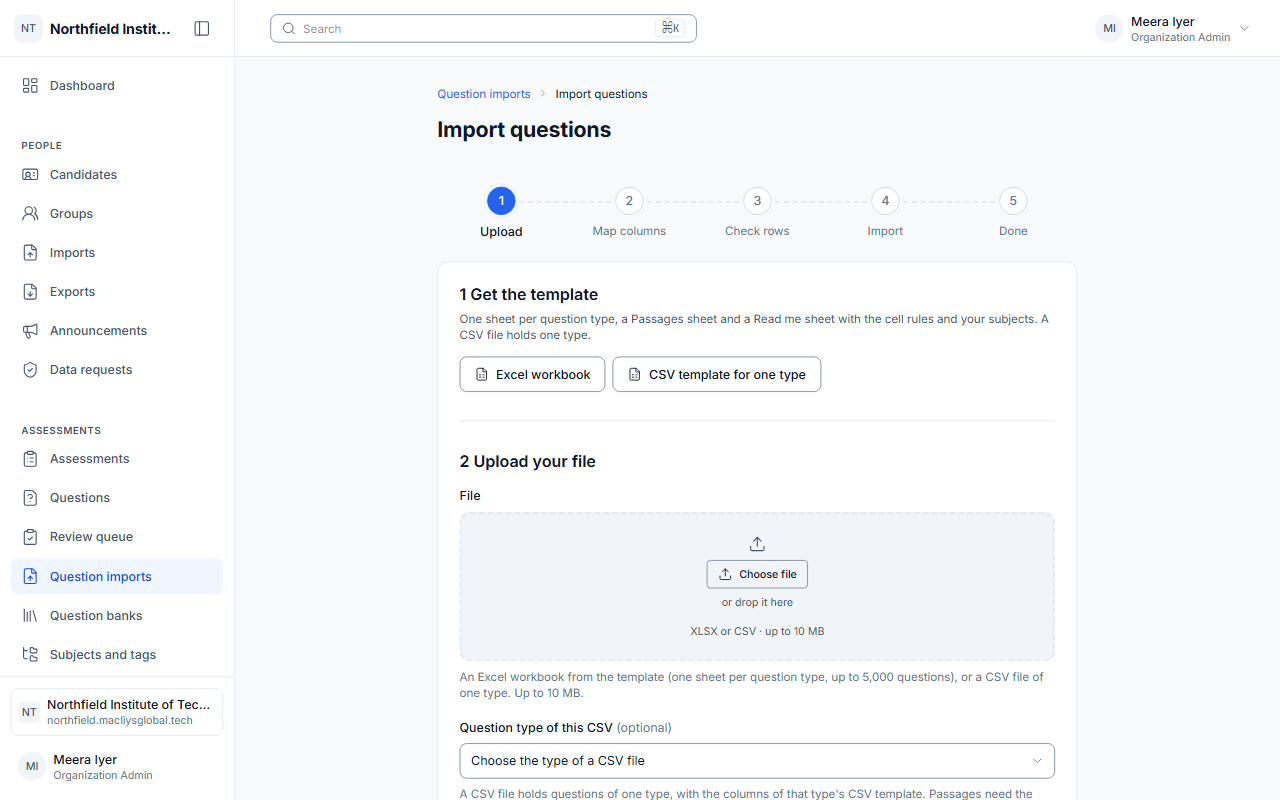The width and height of the screenshot is (1280, 800).
Task: Click the Exports download-file icon
Action: (x=30, y=292)
